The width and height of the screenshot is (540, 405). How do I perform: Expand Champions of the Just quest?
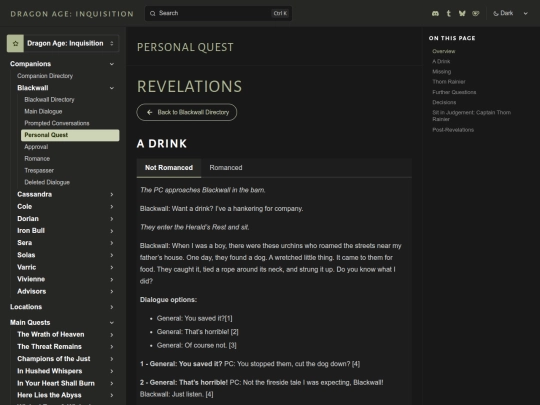coord(112,359)
